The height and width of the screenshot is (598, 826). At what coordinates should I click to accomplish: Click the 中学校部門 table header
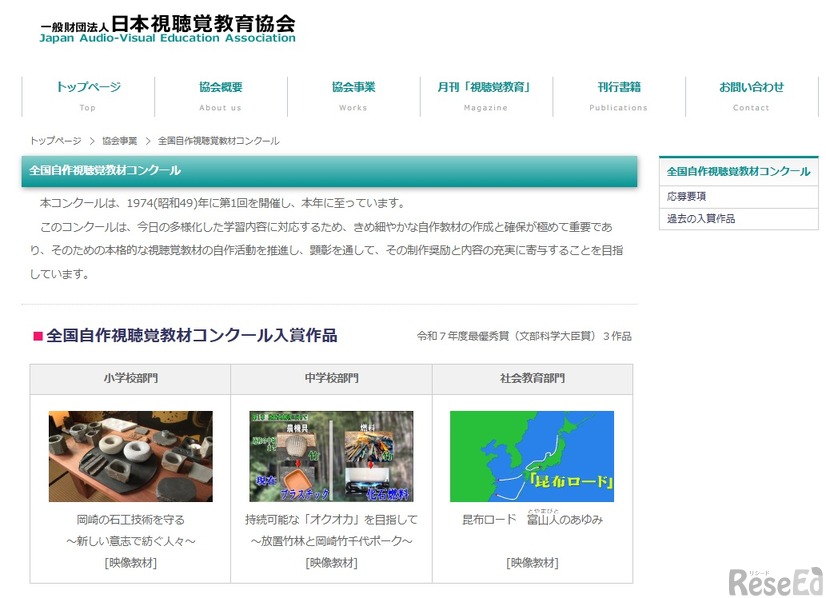click(x=331, y=378)
